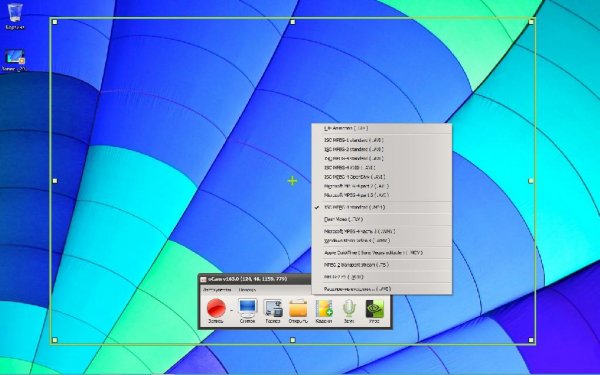Screen dimensions: 600x375
Task: Click the oCam title bar app icon
Action: [204, 279]
